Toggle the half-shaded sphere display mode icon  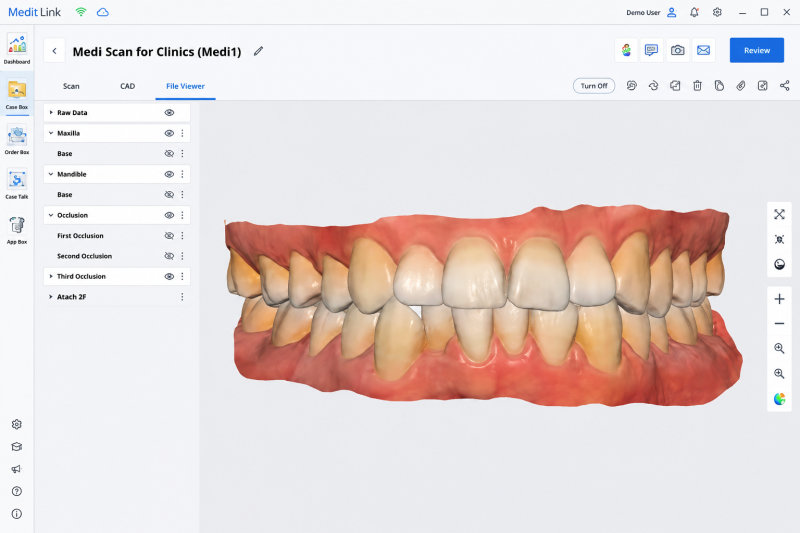click(779, 264)
